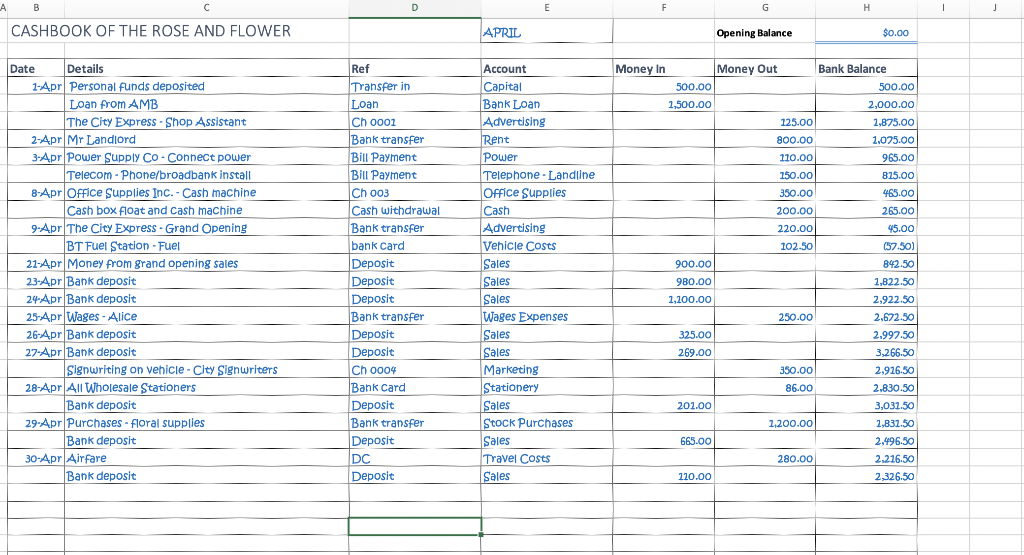Click the 'Ch 003' ref cell

[415, 193]
